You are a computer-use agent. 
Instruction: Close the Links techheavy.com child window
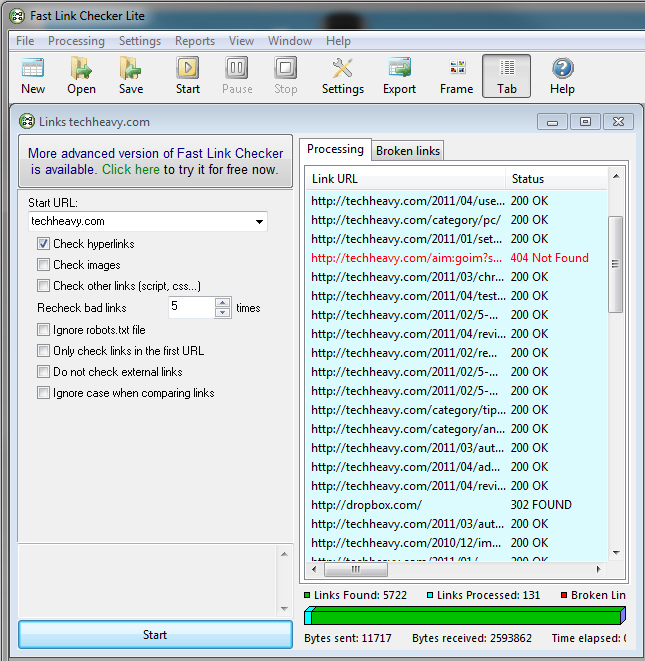[x=618, y=122]
